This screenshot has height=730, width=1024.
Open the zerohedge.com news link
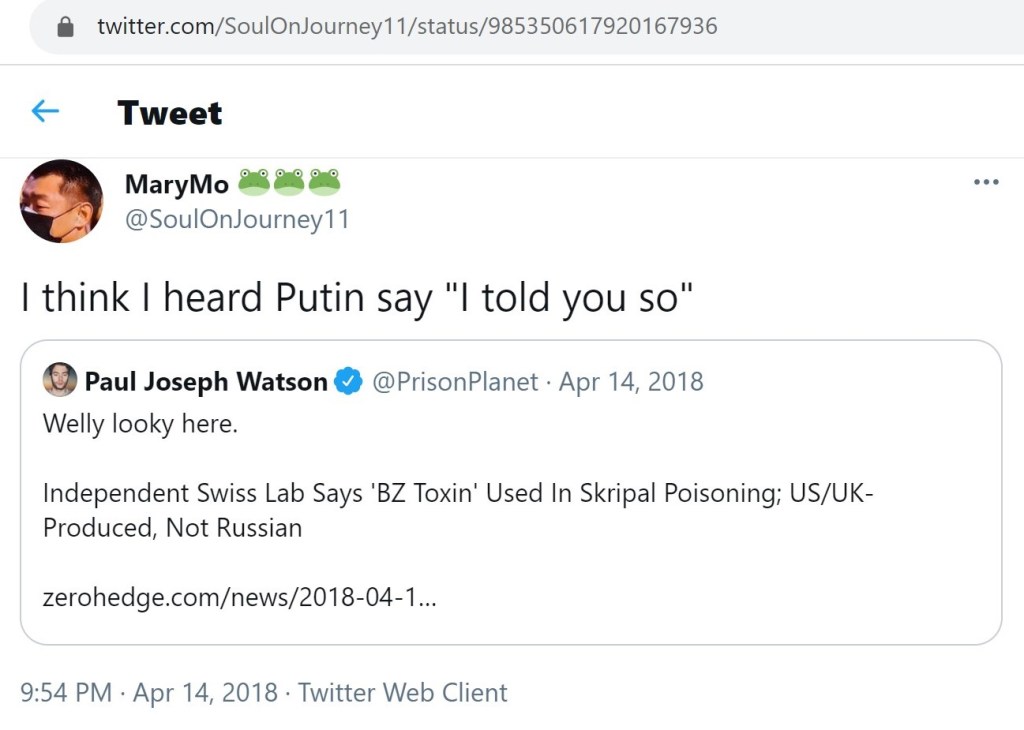tap(239, 598)
